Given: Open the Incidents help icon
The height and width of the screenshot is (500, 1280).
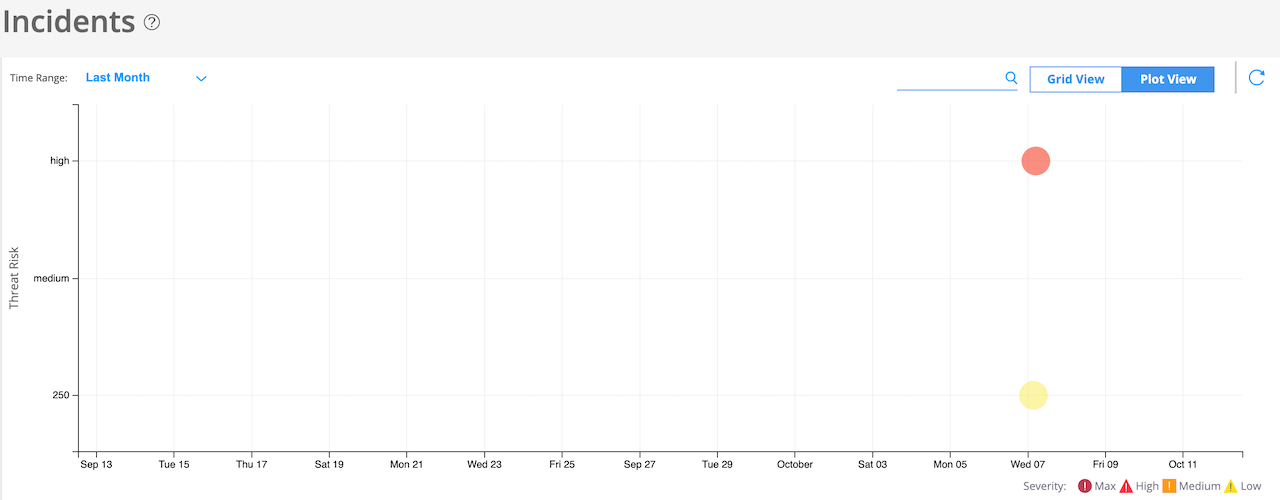Looking at the screenshot, I should pyautogui.click(x=152, y=22).
